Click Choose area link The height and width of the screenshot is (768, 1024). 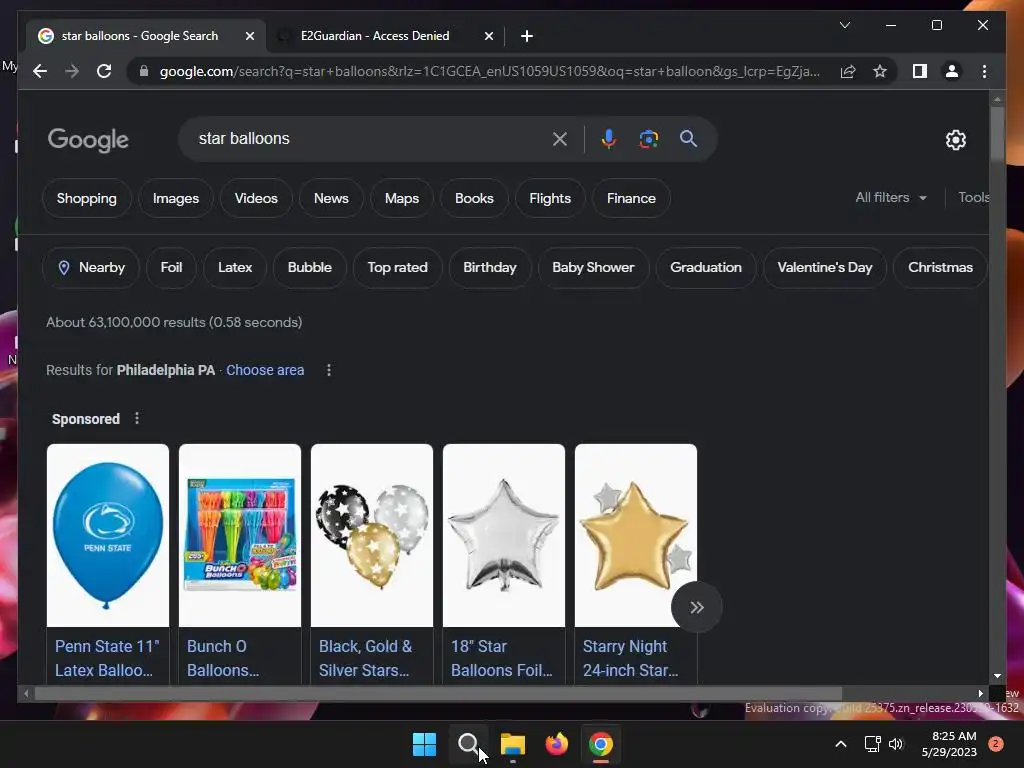click(265, 370)
